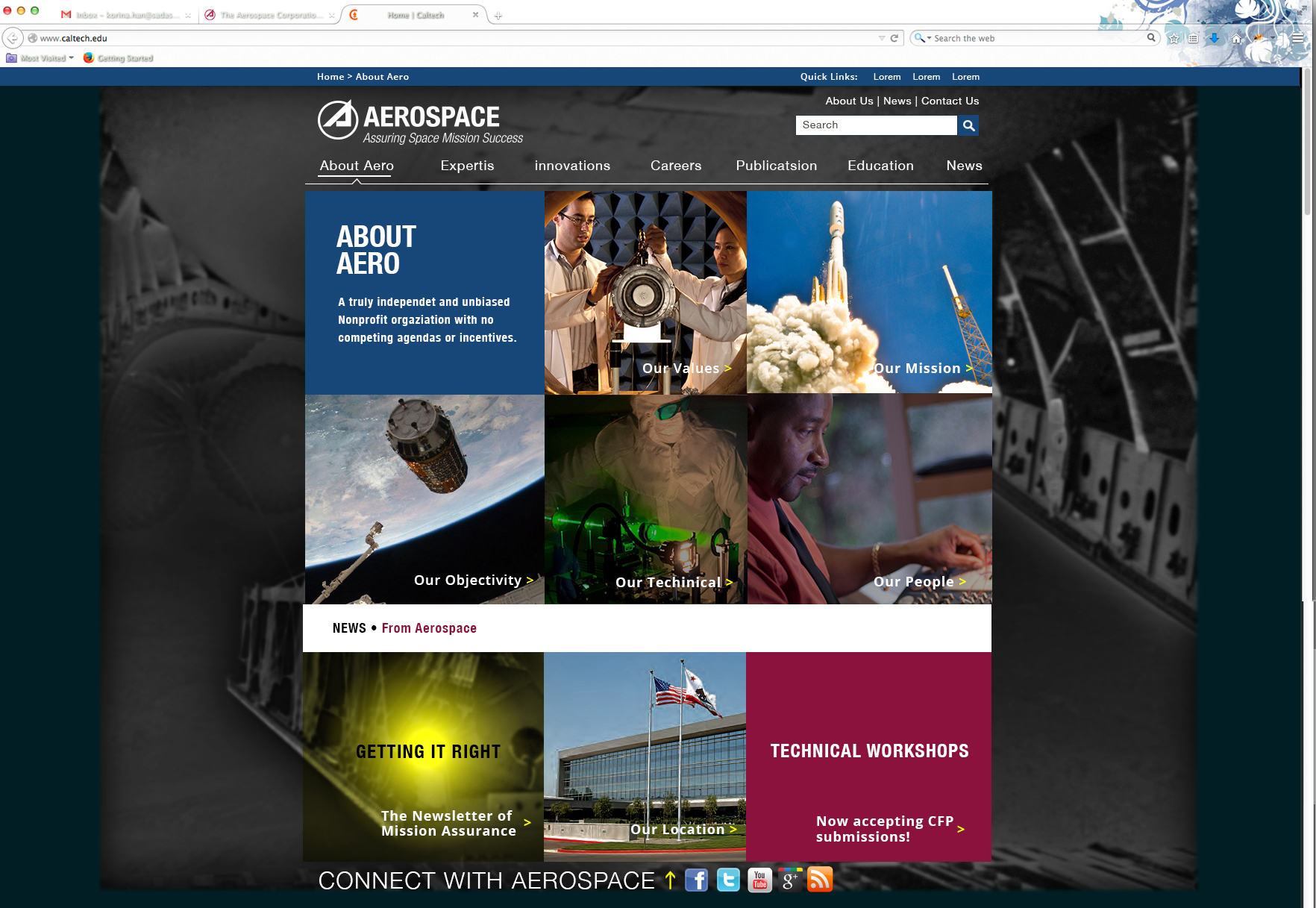Open the Twitter social link icon
The width and height of the screenshot is (1316, 908).
(728, 880)
